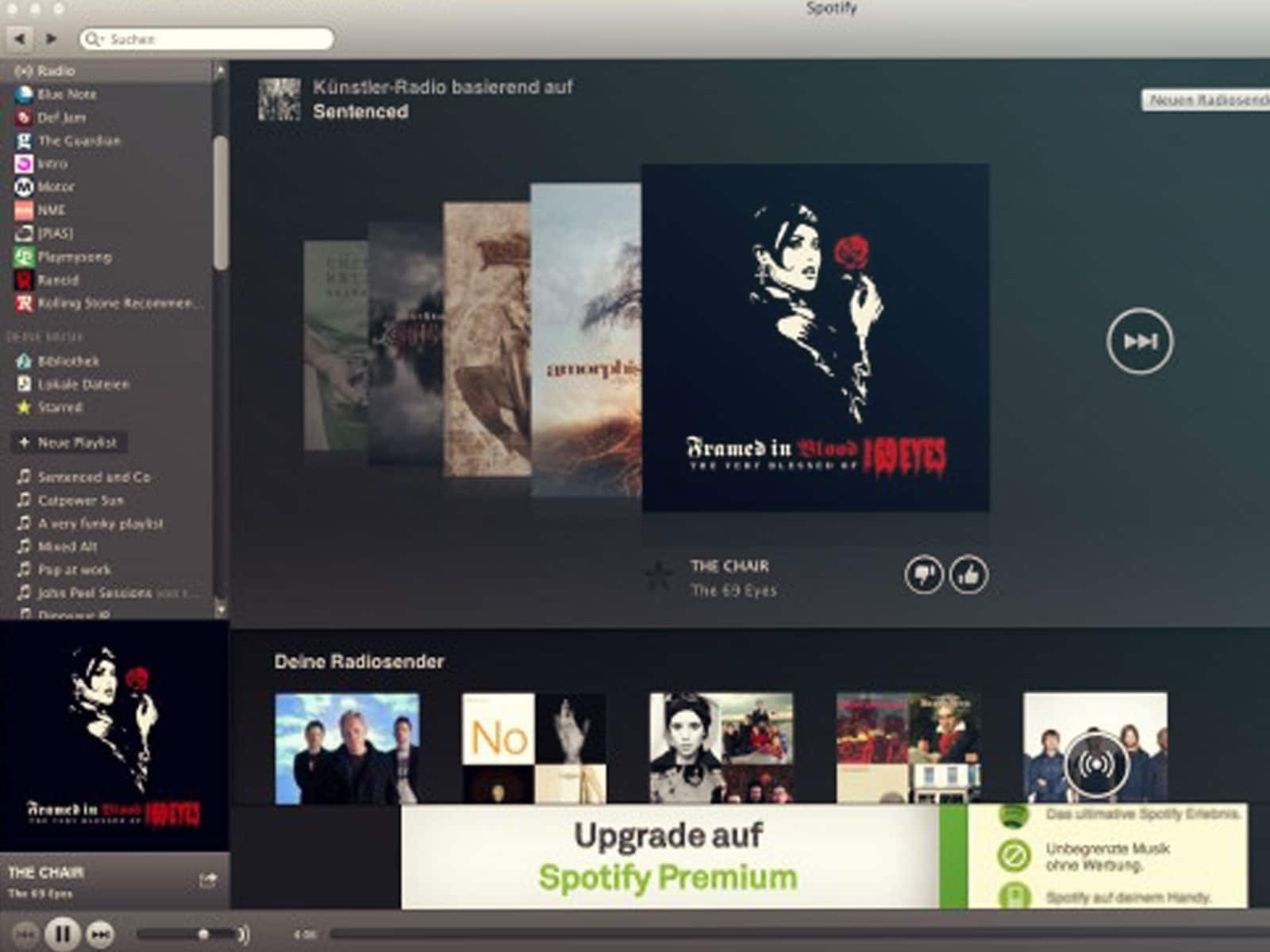Click the sidebar scroll-down arrow
Screen dimensions: 1270x952
220,609
